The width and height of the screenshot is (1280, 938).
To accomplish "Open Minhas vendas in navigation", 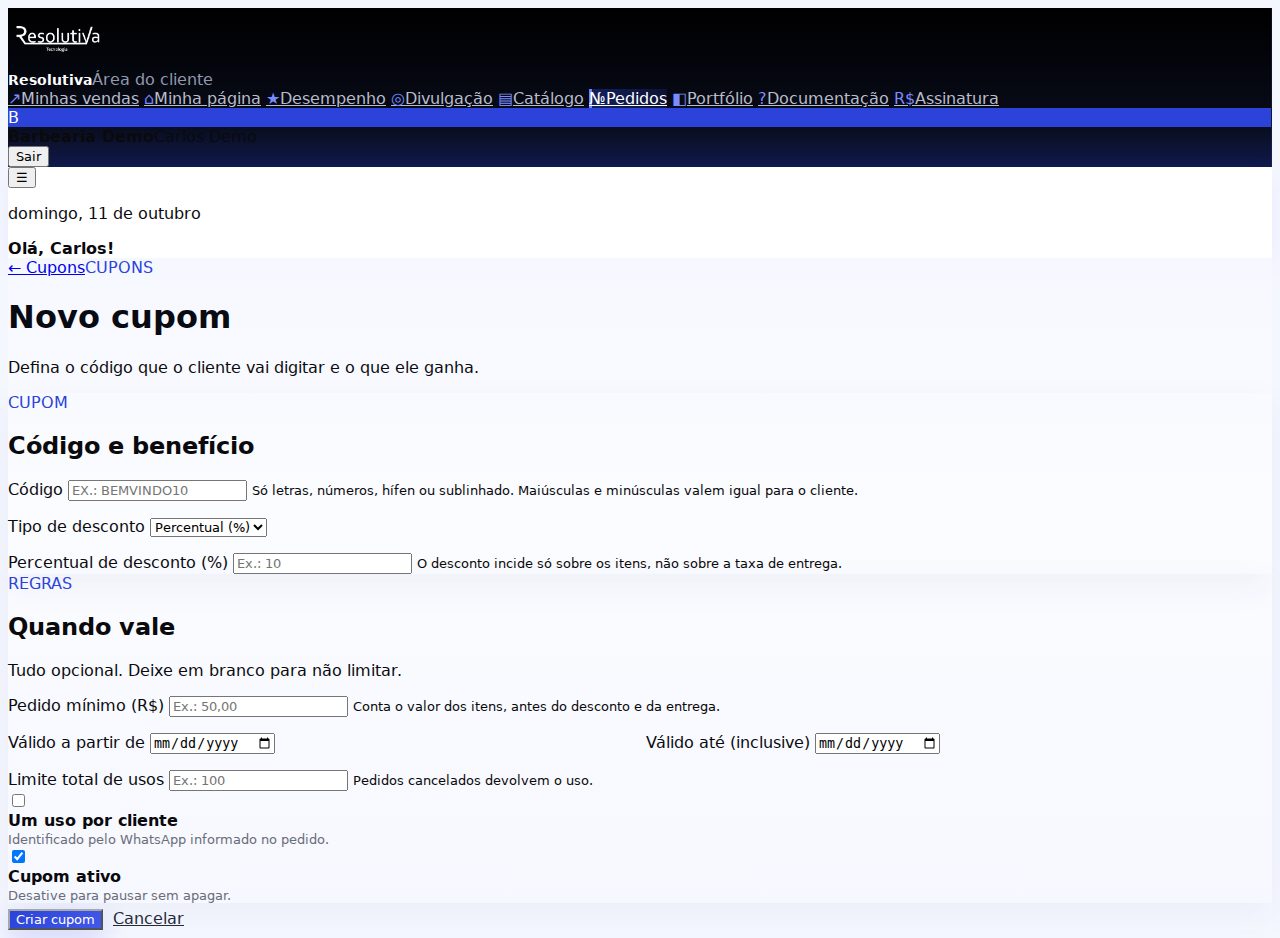I will pos(73,98).
